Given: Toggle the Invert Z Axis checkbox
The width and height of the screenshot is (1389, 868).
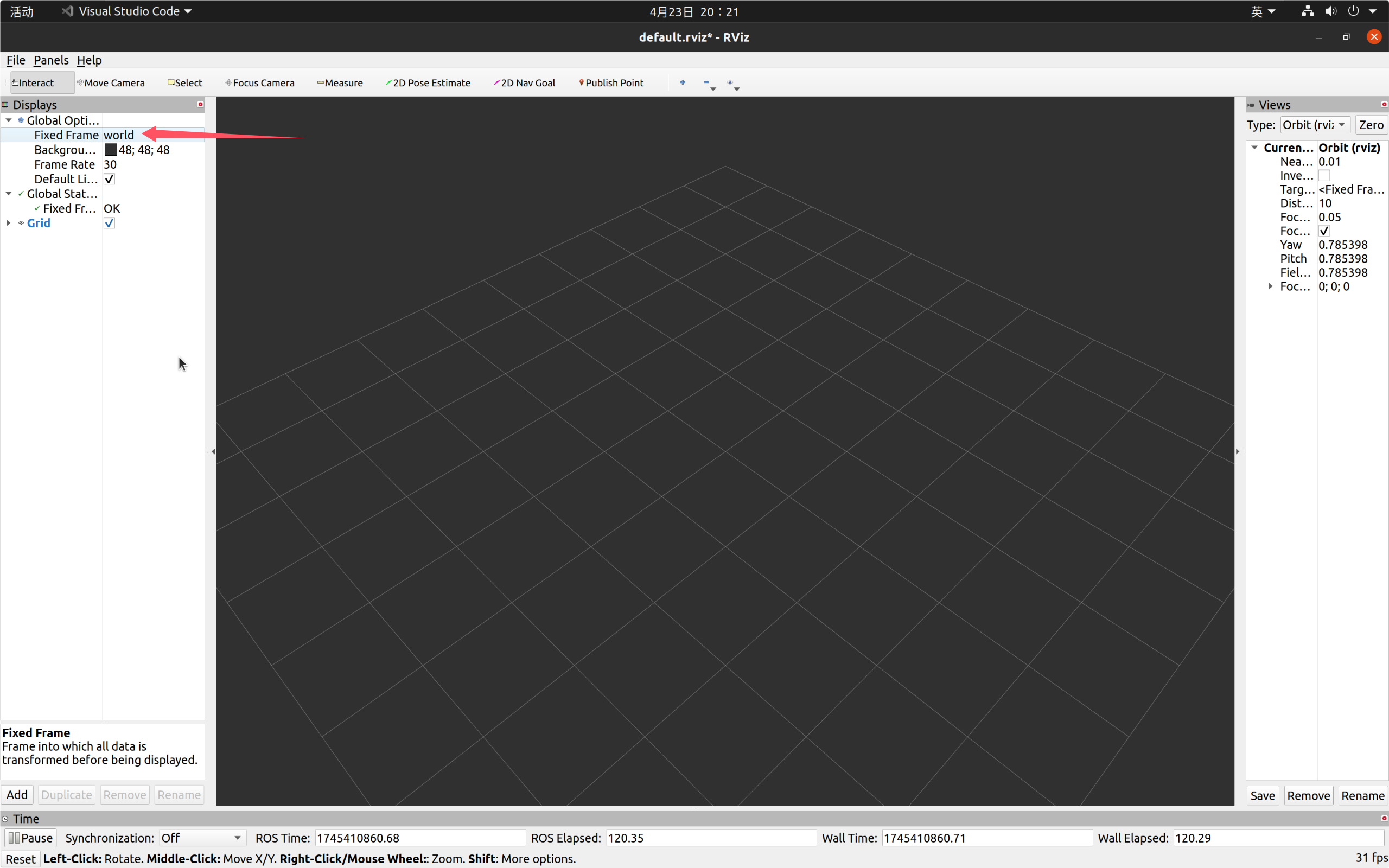Looking at the screenshot, I should pyautogui.click(x=1324, y=176).
